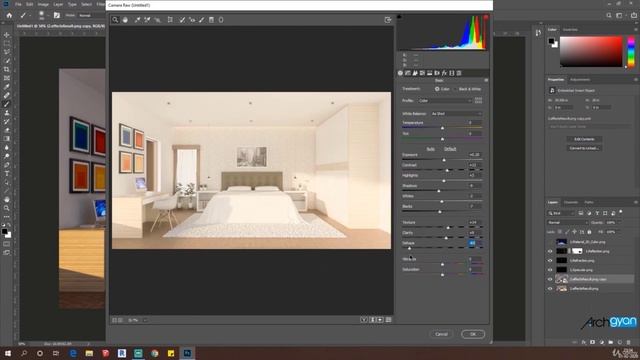Open the Lens Corrections panel tab icon
This screenshot has height=360, width=640.
437,73
